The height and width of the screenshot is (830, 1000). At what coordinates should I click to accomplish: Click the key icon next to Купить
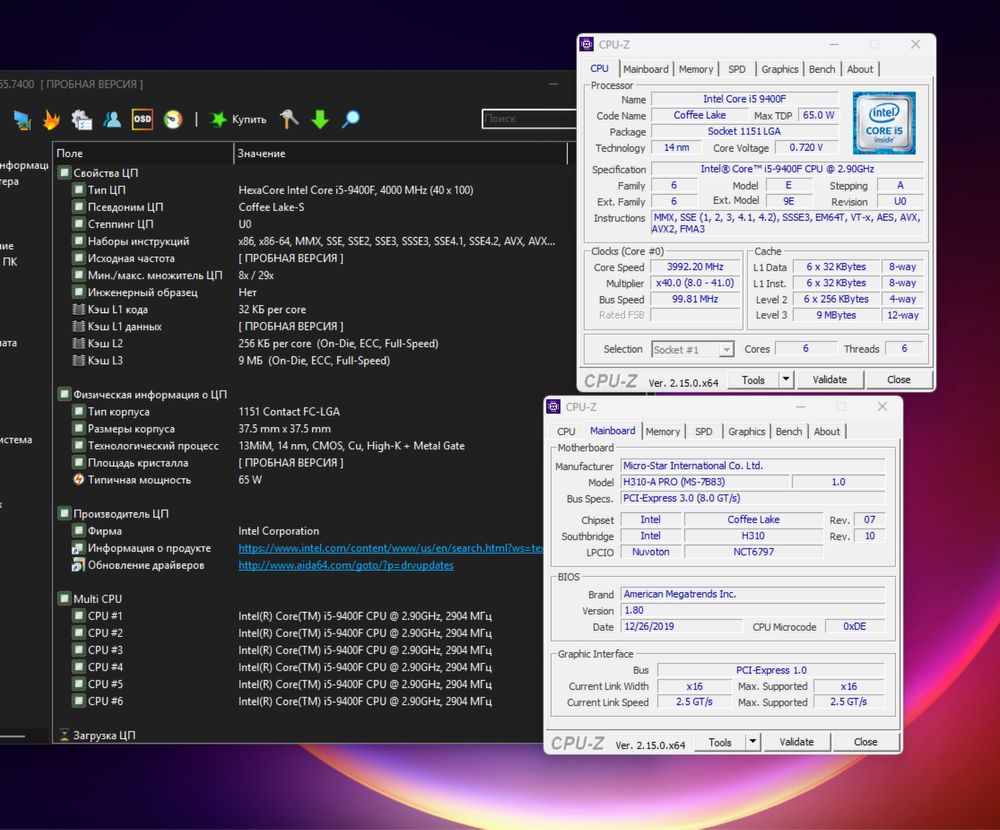point(289,119)
